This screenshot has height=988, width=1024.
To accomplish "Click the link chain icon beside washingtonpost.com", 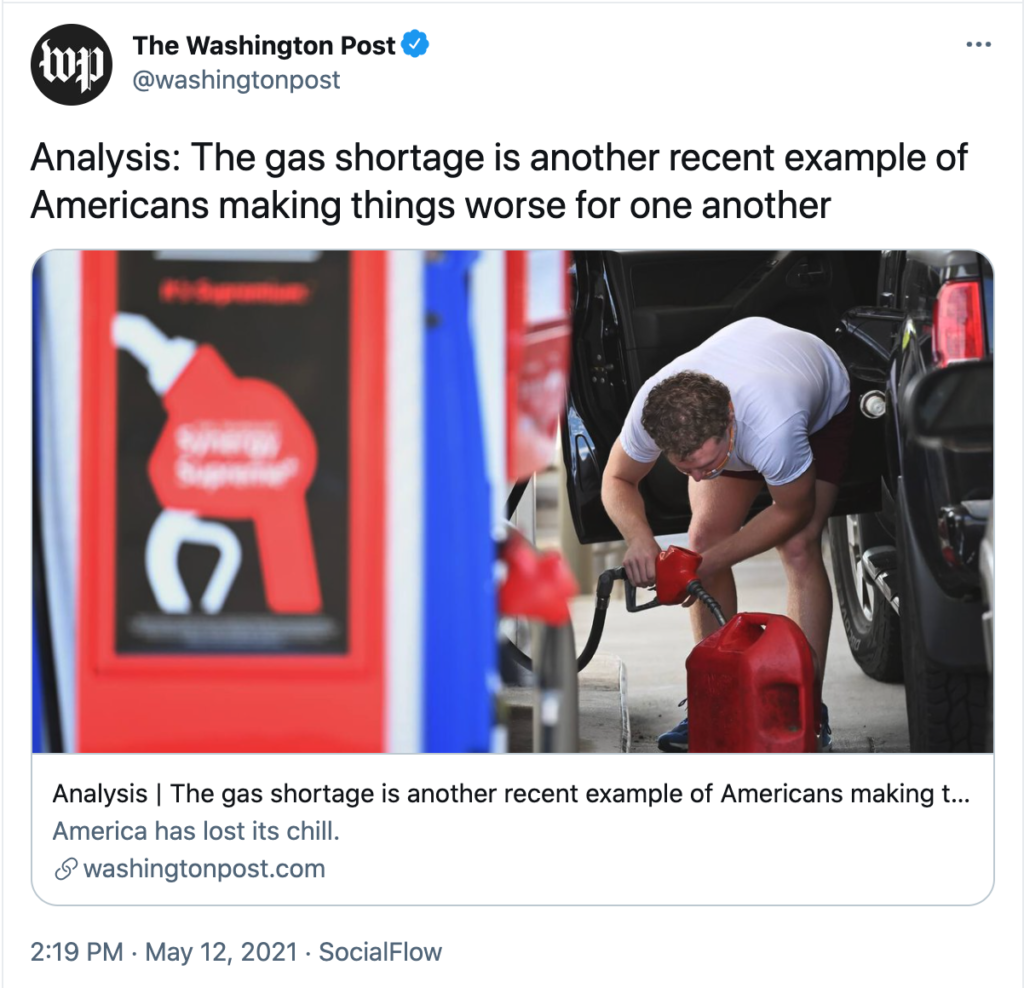I will click(x=65, y=869).
